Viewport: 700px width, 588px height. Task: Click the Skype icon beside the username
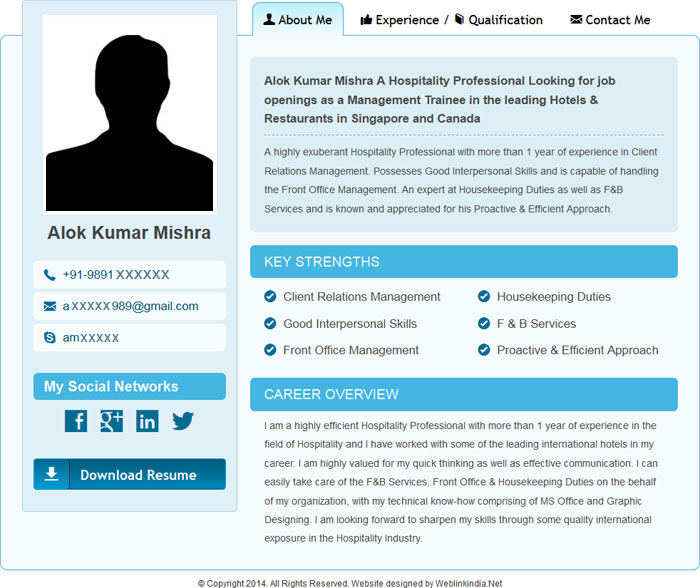click(50, 338)
